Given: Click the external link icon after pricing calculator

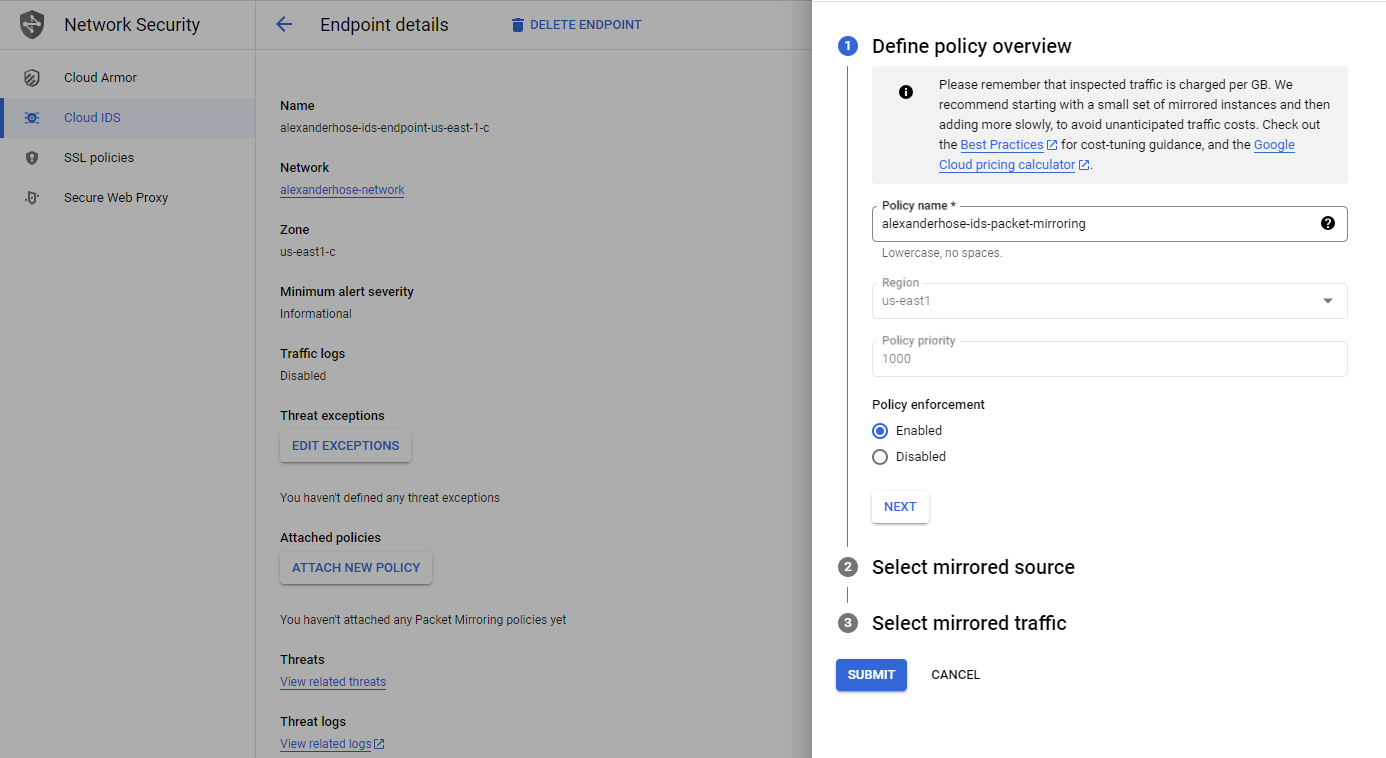Looking at the screenshot, I should (1084, 166).
